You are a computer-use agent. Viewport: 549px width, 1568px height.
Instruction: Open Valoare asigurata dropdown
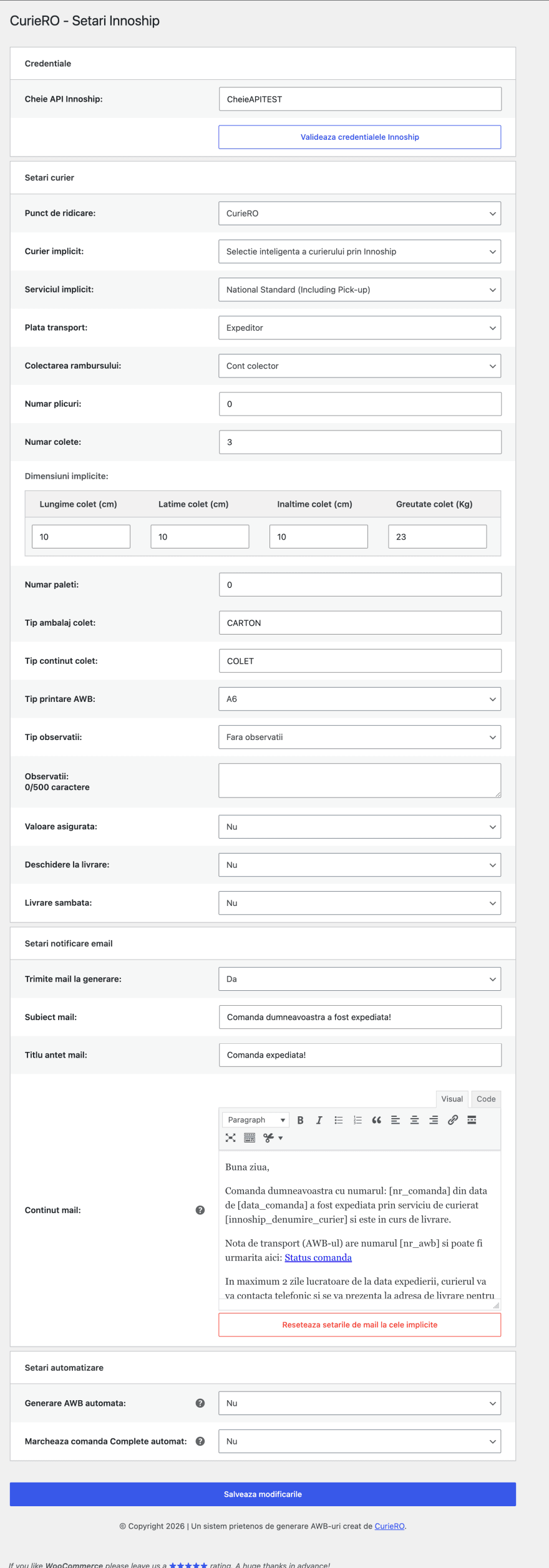tap(359, 827)
